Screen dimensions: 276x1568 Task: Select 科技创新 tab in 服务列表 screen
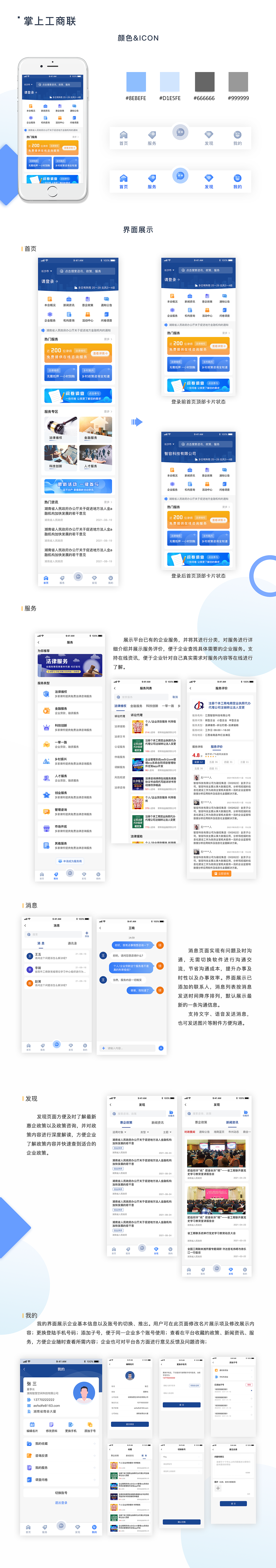click(x=152, y=706)
